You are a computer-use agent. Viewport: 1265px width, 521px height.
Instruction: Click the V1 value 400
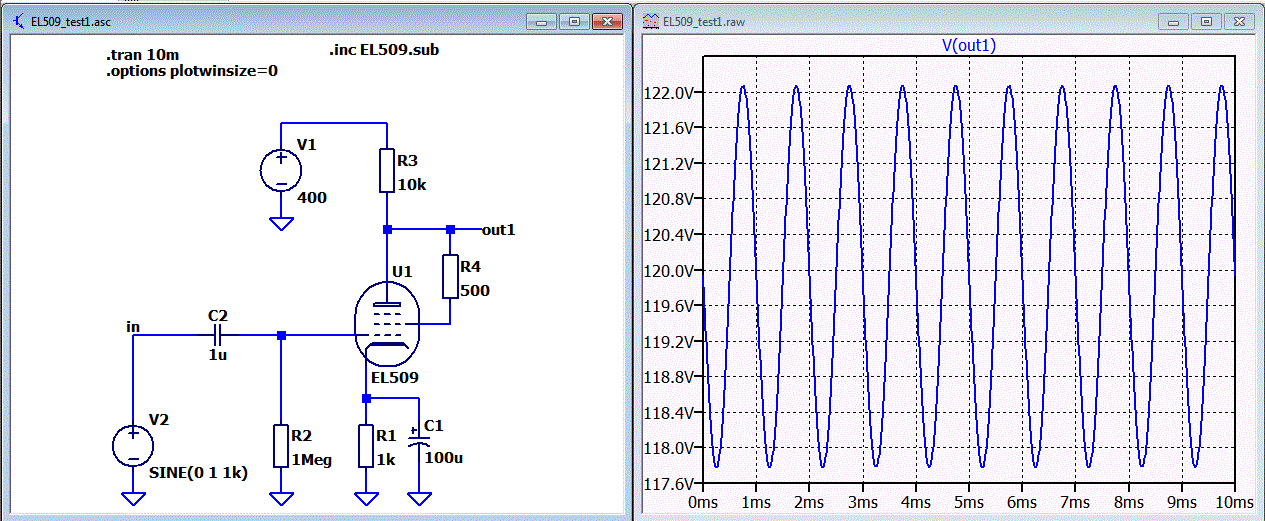click(x=312, y=198)
